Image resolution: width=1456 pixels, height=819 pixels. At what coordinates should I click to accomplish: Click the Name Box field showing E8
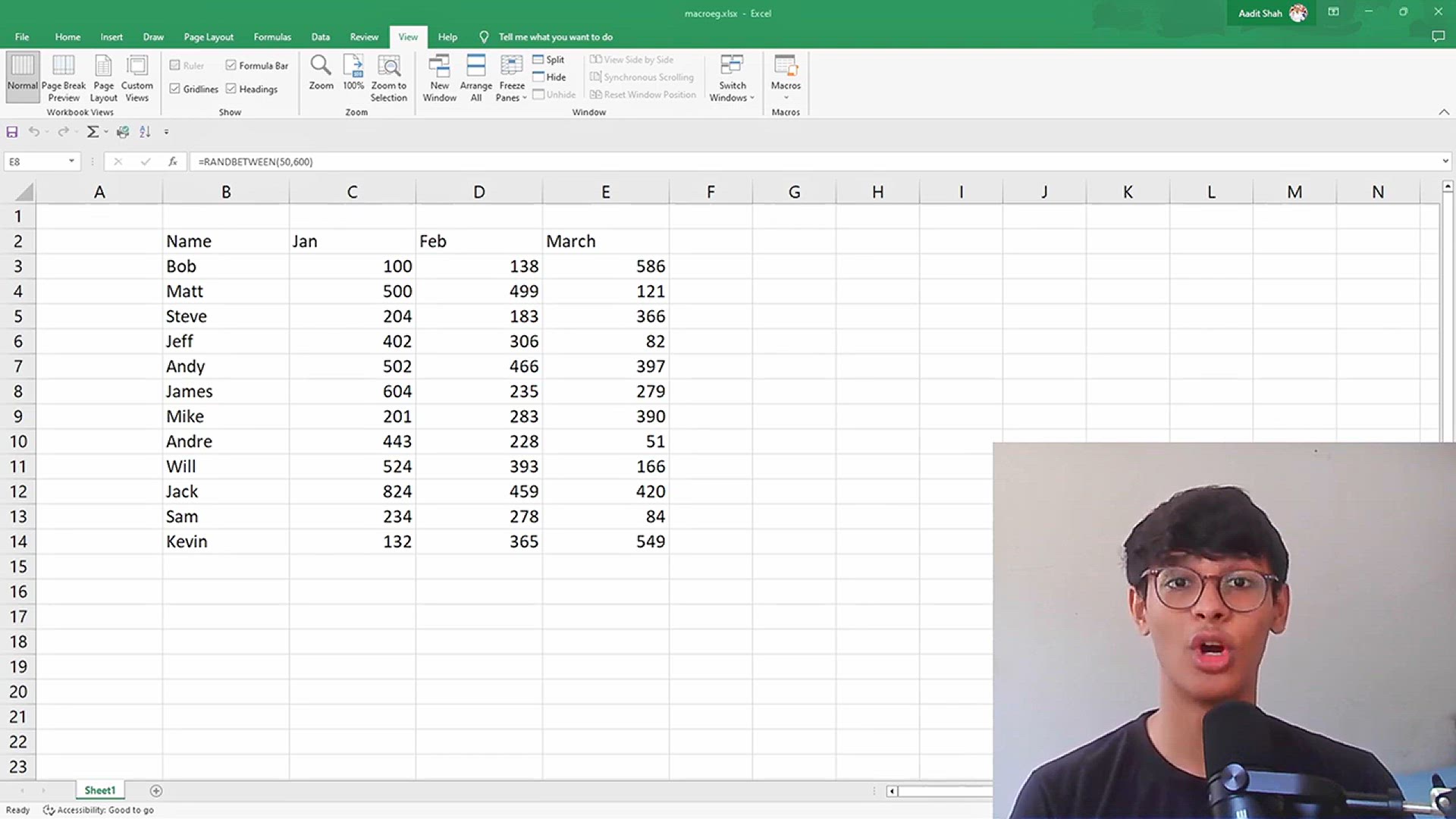[36, 162]
